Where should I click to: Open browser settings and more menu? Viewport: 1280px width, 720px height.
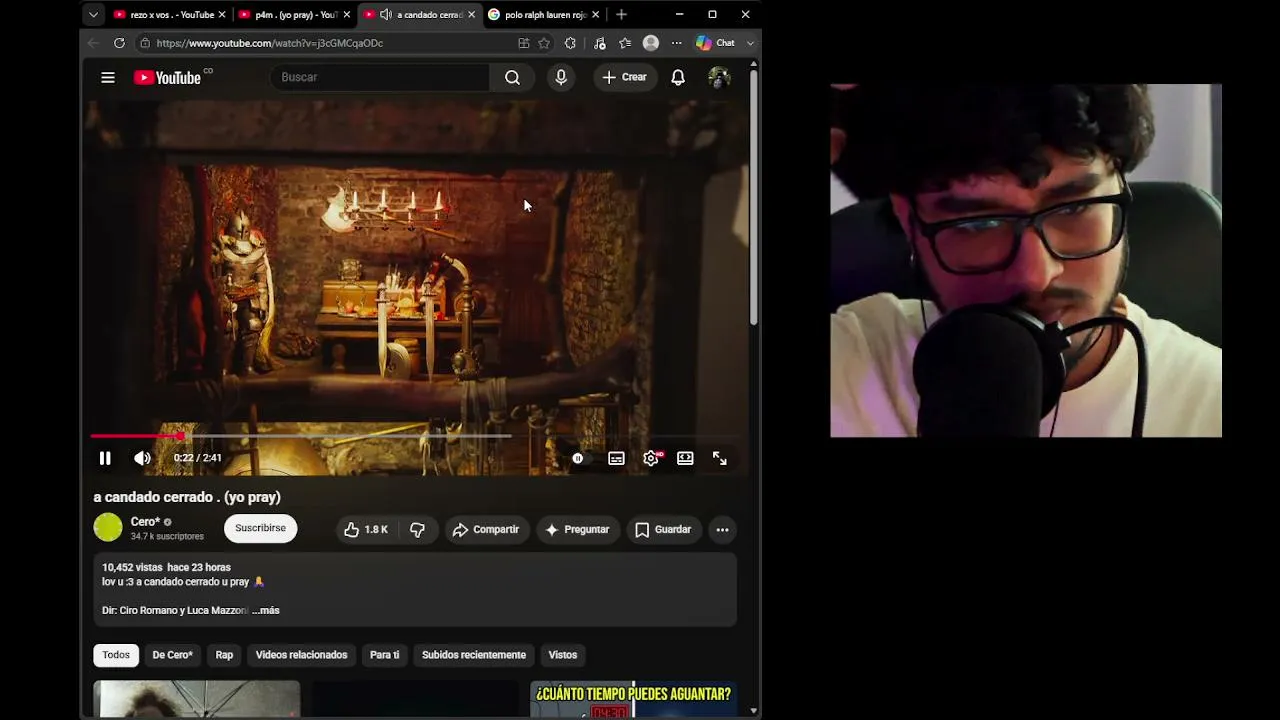(677, 43)
